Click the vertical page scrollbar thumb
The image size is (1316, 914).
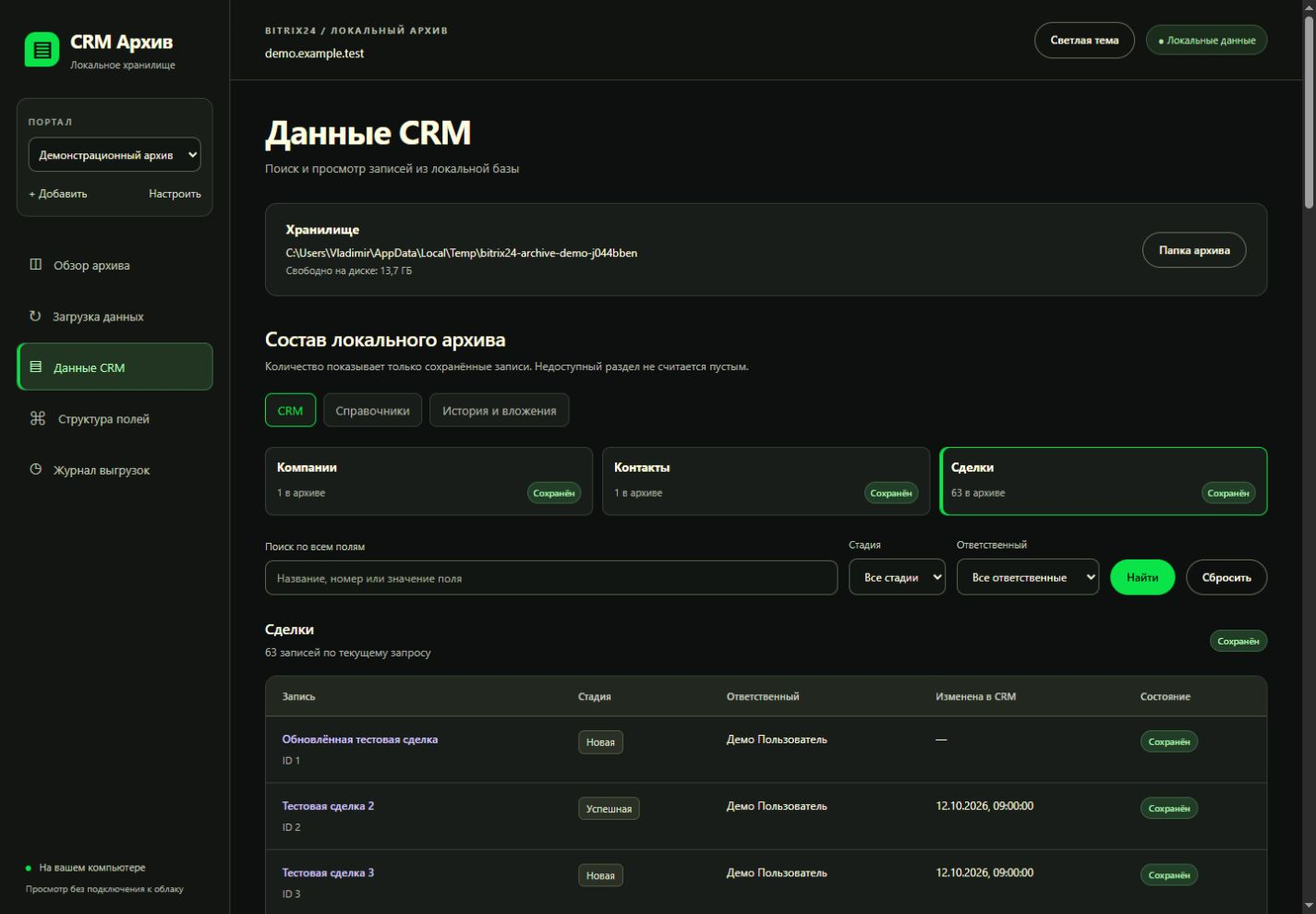[1309, 111]
